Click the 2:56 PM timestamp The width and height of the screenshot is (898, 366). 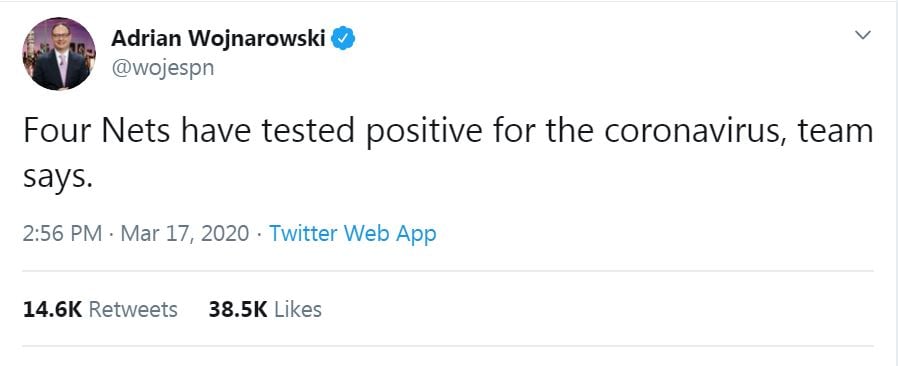(x=62, y=234)
